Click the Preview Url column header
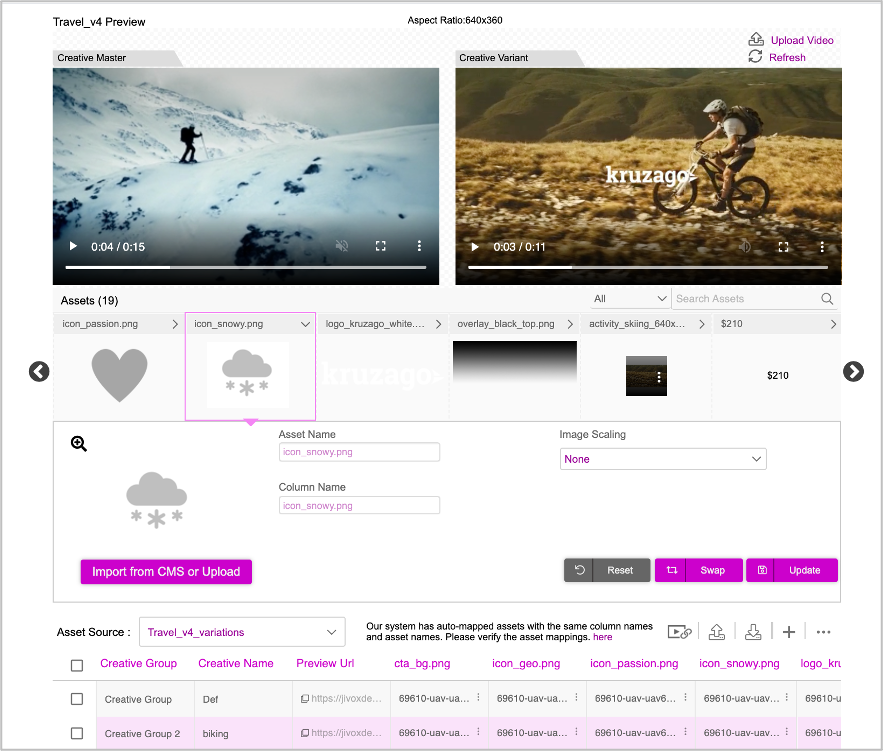The height and width of the screenshot is (752, 884). tap(325, 663)
